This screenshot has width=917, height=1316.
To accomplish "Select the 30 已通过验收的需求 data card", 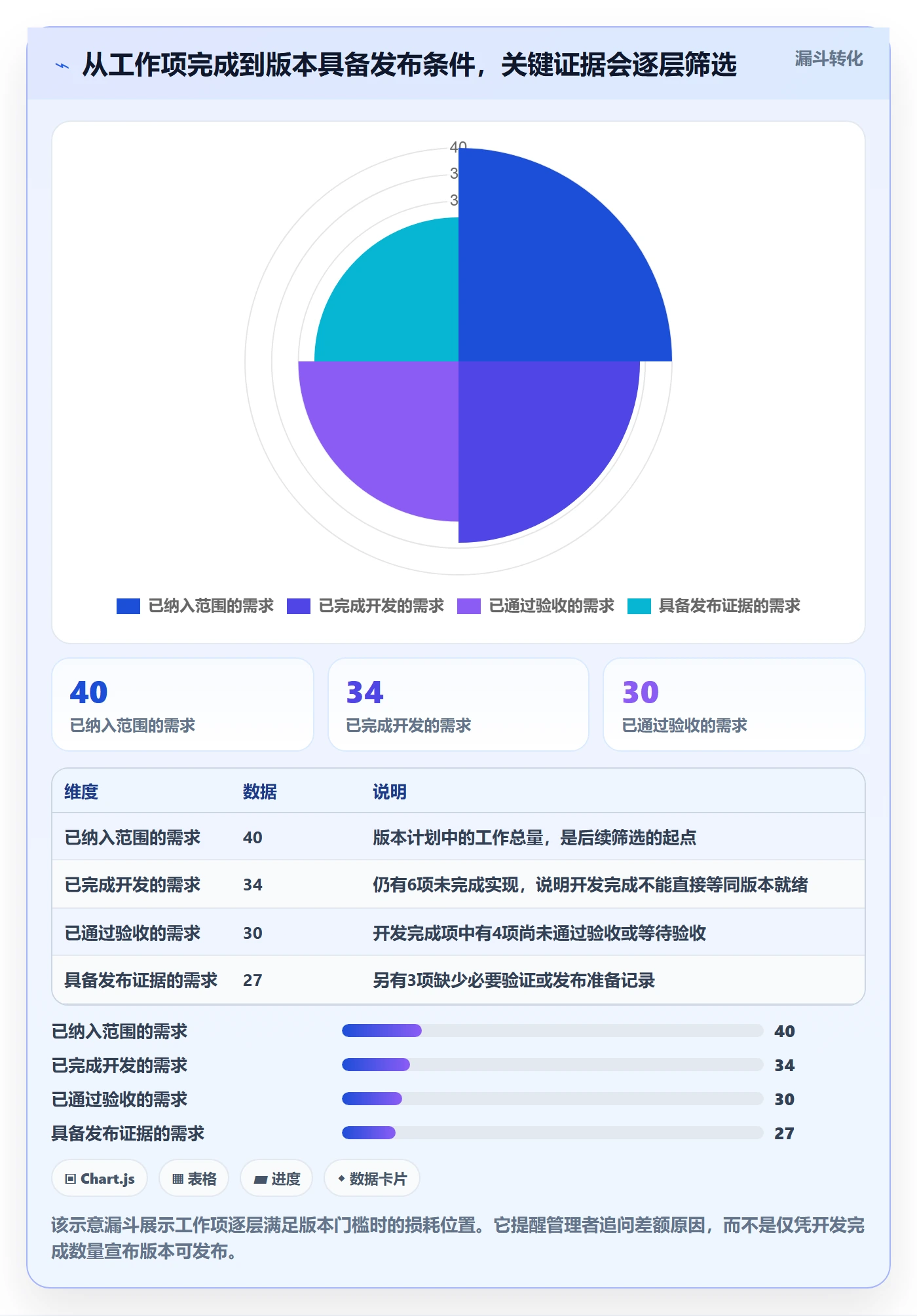I will click(x=734, y=704).
